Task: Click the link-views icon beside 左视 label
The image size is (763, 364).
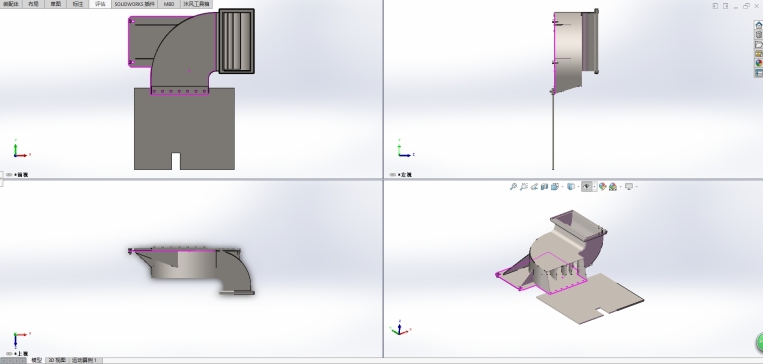Action: [x=393, y=174]
